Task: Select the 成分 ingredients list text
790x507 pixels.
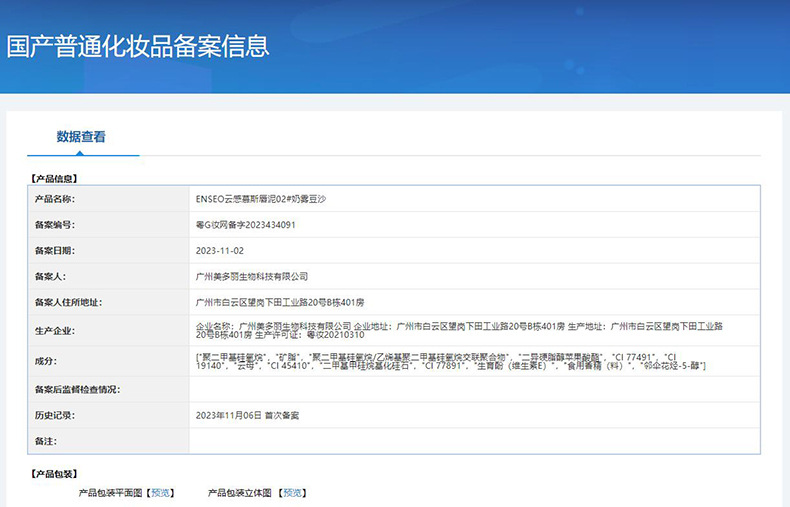Action: click(450, 361)
